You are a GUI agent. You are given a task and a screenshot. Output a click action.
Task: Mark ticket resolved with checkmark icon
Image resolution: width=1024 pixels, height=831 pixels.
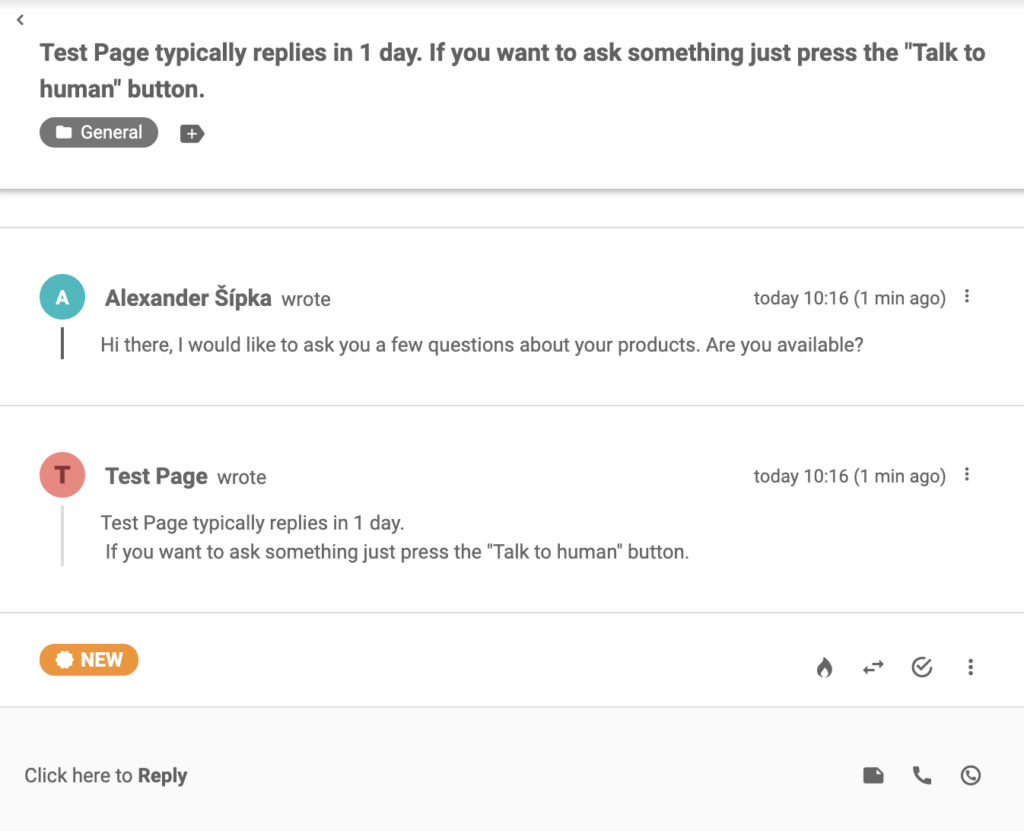click(922, 667)
